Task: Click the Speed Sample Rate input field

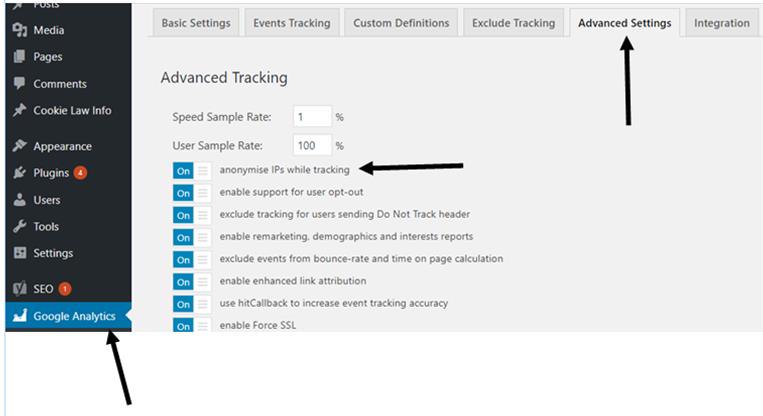Action: point(312,117)
